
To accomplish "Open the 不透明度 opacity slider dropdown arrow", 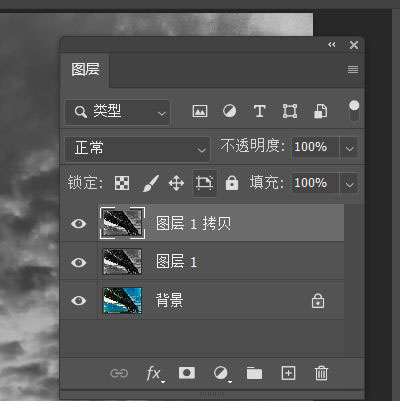I will [x=349, y=148].
